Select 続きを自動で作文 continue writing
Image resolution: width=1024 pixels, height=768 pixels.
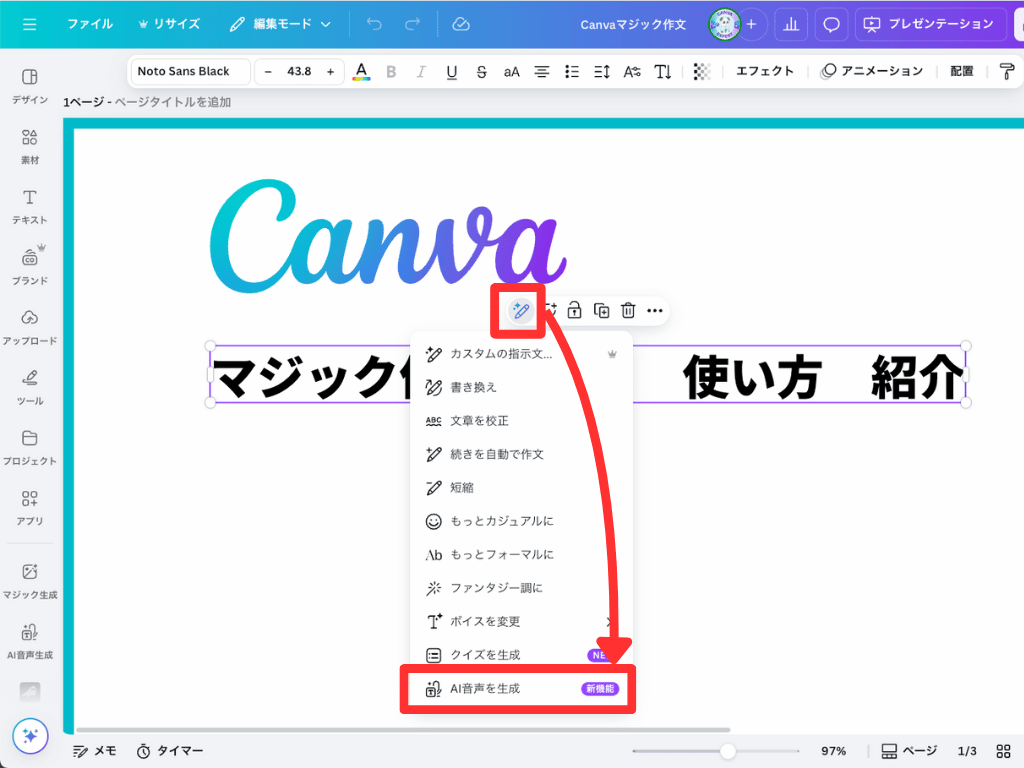click(521, 454)
